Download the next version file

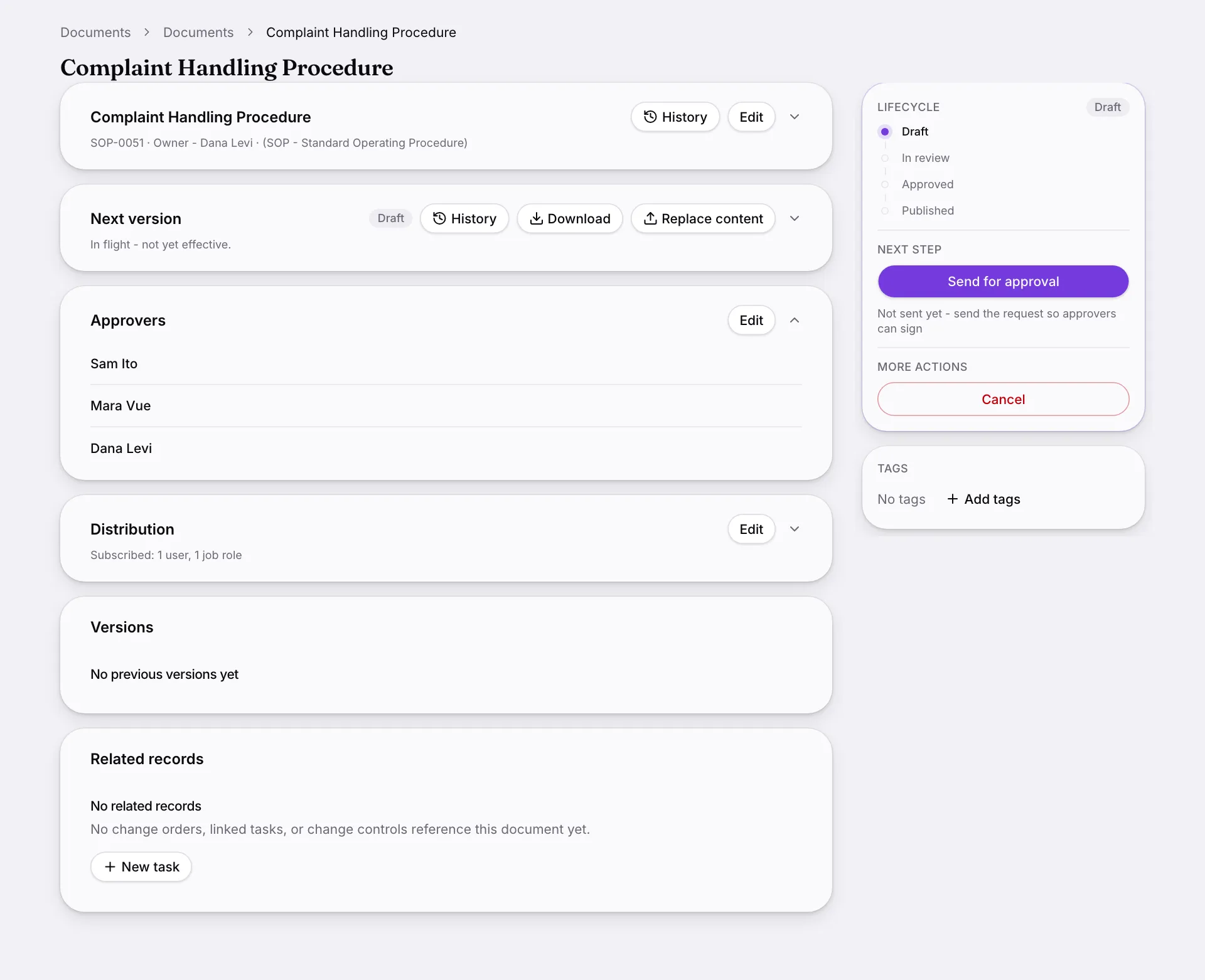pyautogui.click(x=569, y=218)
